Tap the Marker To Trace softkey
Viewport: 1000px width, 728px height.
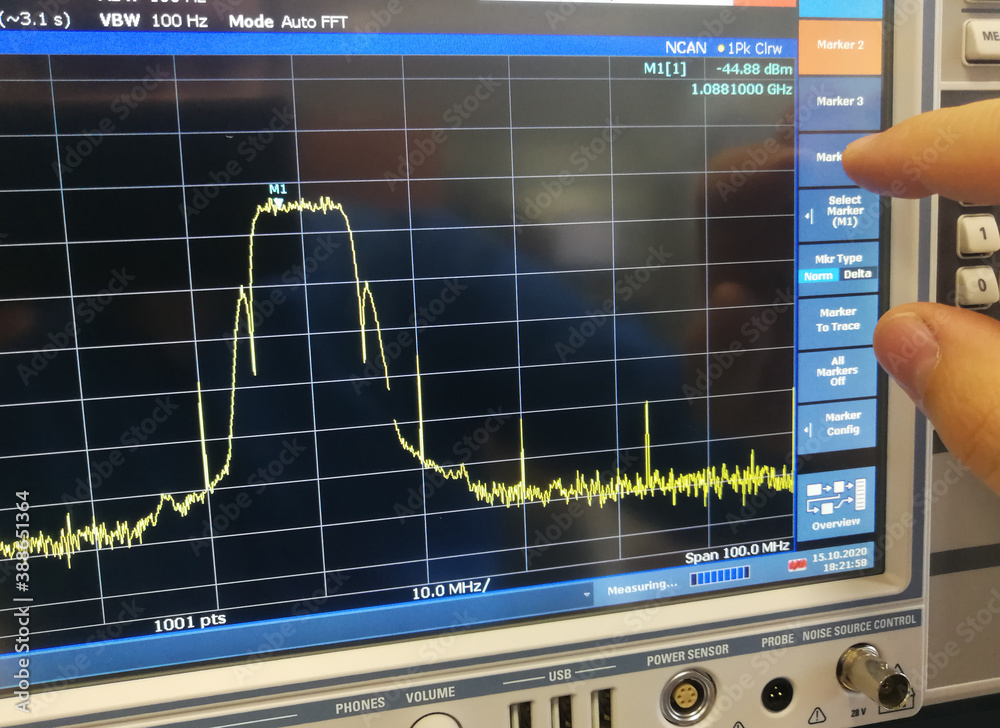pyautogui.click(x=837, y=320)
